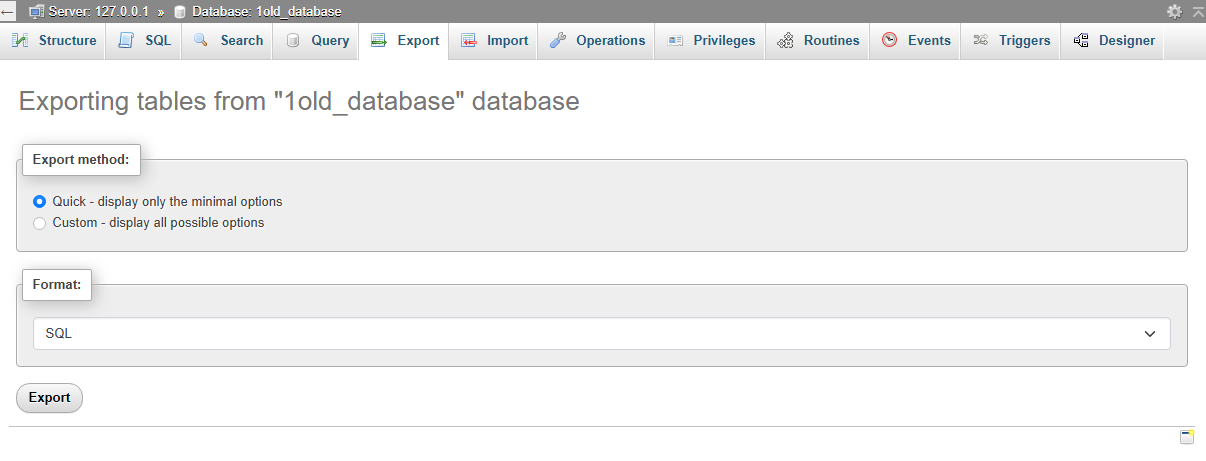Select Custom export method radio button
This screenshot has width=1206, height=461.
click(40, 223)
